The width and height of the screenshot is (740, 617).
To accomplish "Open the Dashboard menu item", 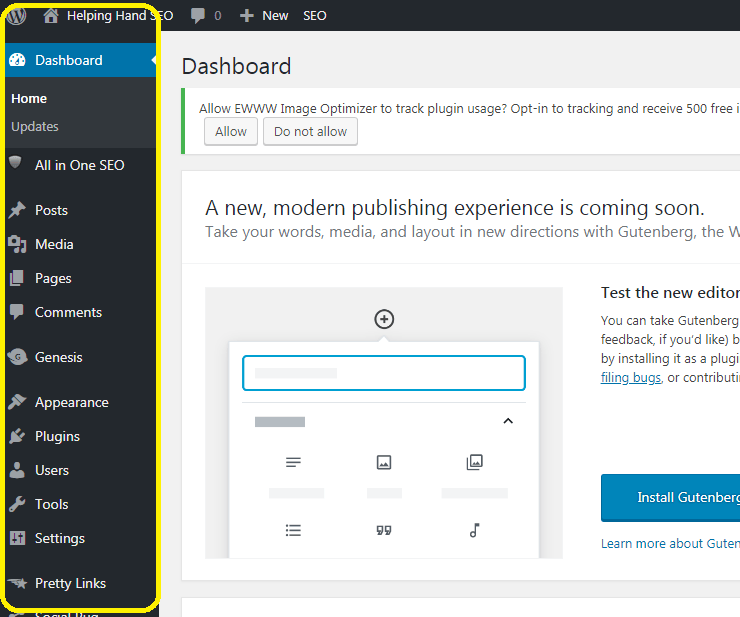I will (x=80, y=60).
